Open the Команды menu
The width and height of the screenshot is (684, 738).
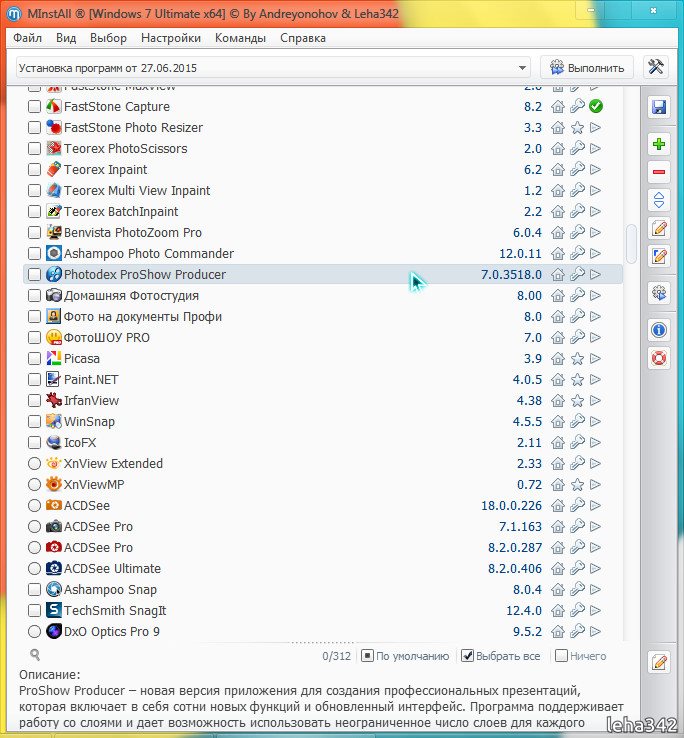pos(240,38)
